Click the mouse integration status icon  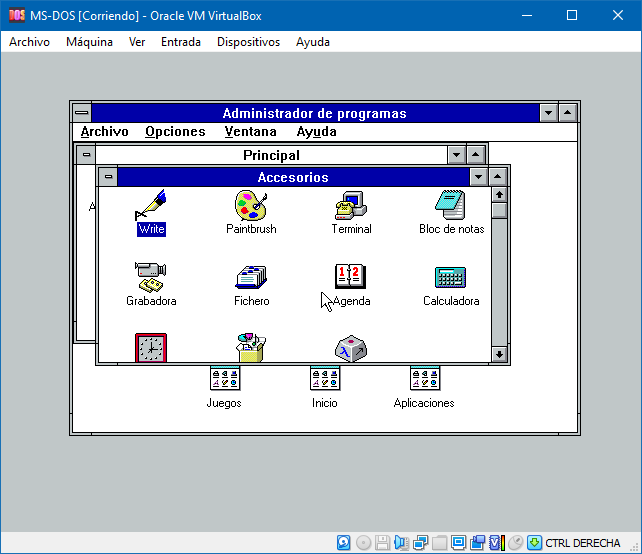click(x=515, y=543)
